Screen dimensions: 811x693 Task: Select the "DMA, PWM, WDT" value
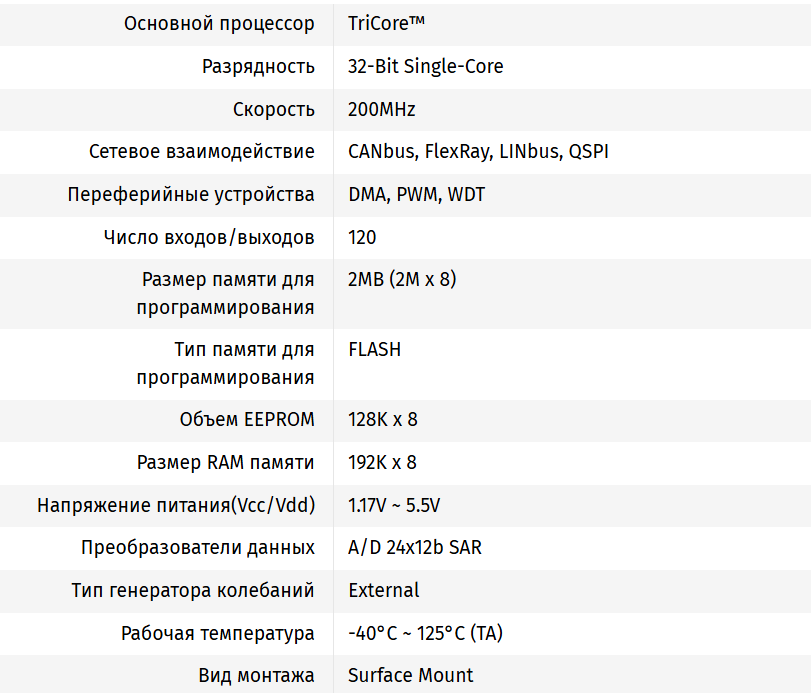click(416, 194)
